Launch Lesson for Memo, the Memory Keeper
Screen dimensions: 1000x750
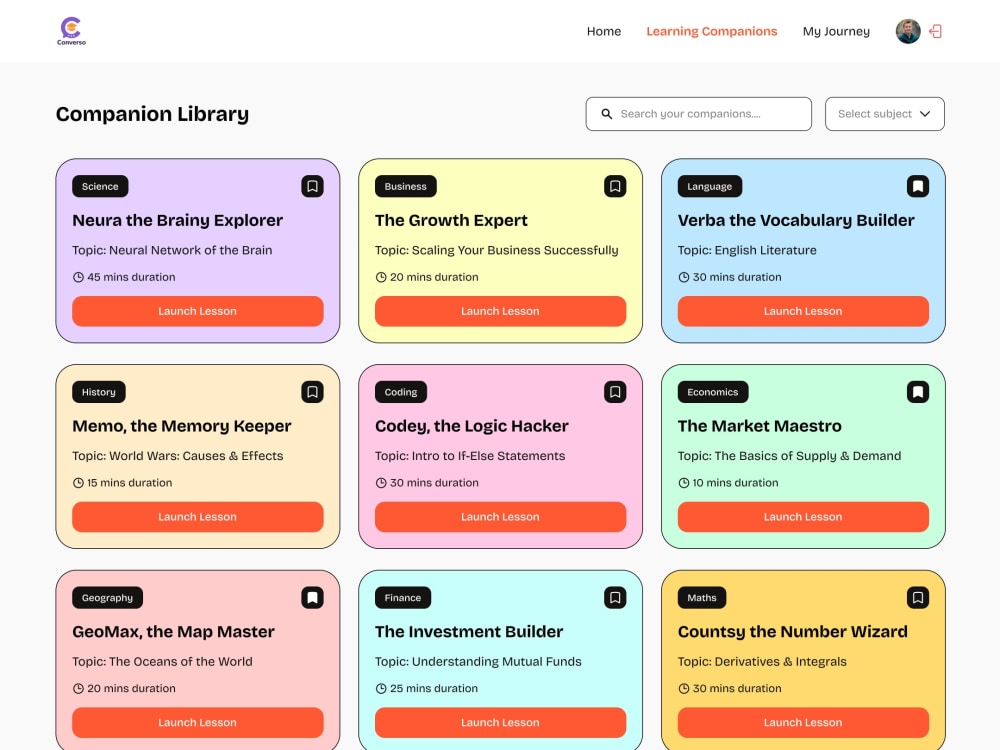click(x=198, y=517)
